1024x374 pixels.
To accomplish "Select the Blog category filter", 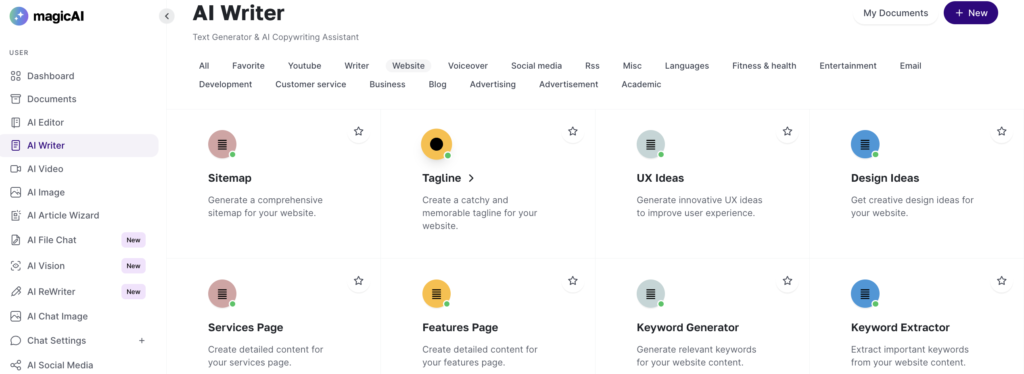I will (x=438, y=85).
